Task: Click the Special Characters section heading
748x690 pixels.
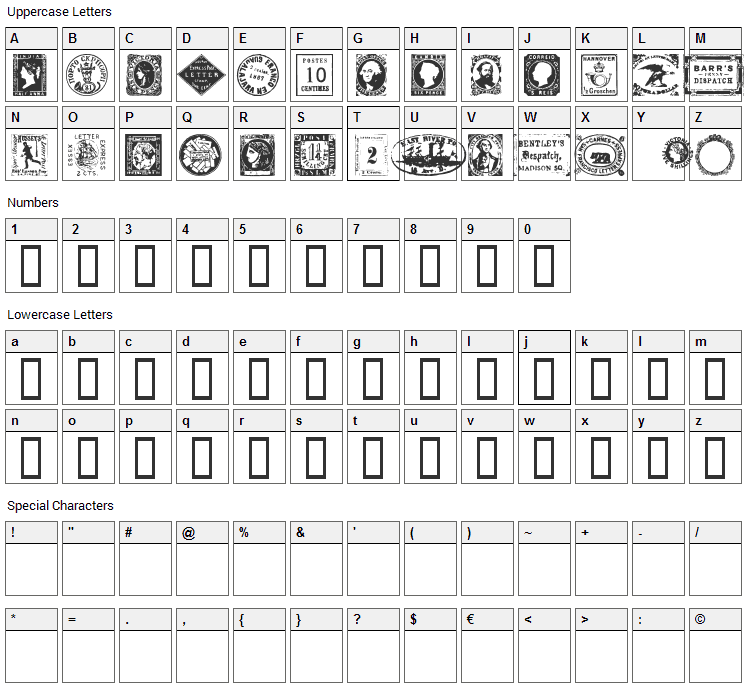Action: pyautogui.click(x=60, y=506)
